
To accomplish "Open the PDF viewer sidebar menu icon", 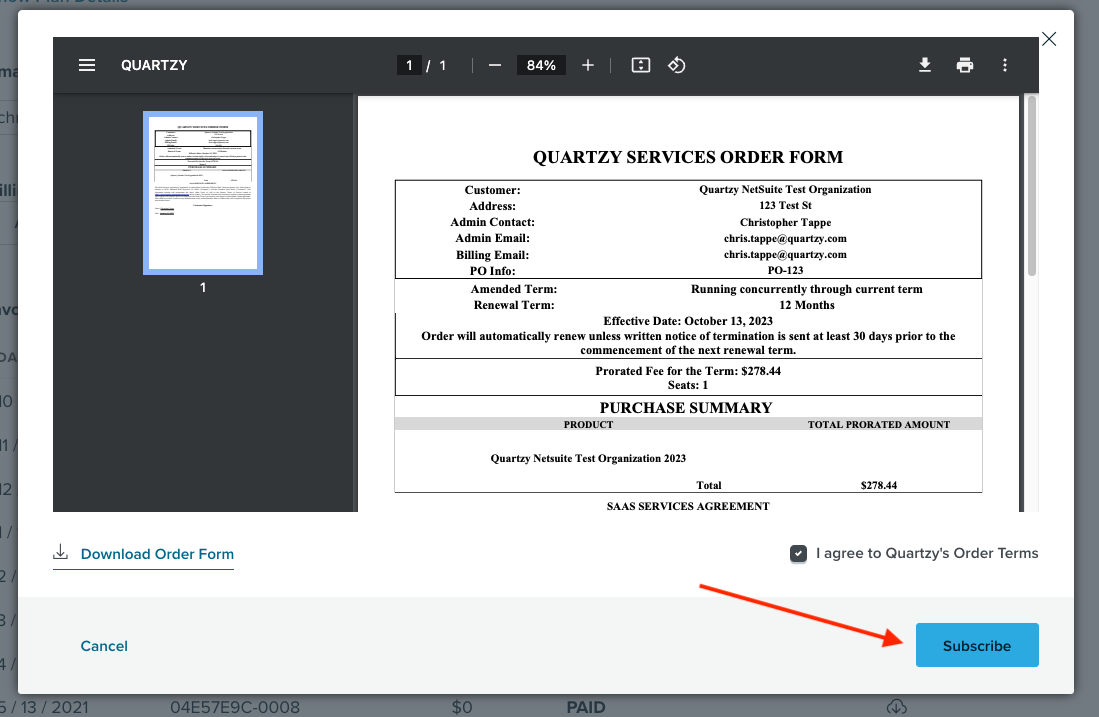I will 87,65.
